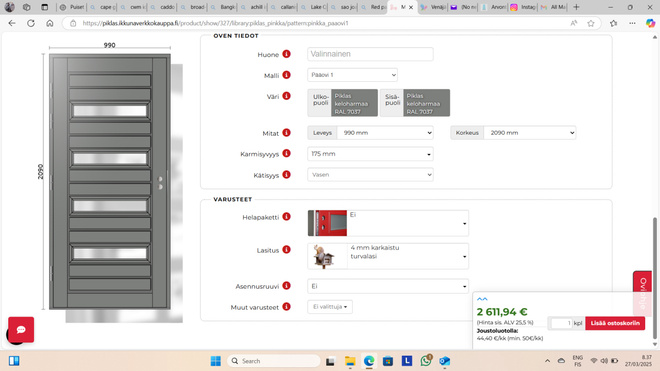The image size is (660, 371).
Task: Click the info icon next to Muut varusteet
Action: pos(287,307)
